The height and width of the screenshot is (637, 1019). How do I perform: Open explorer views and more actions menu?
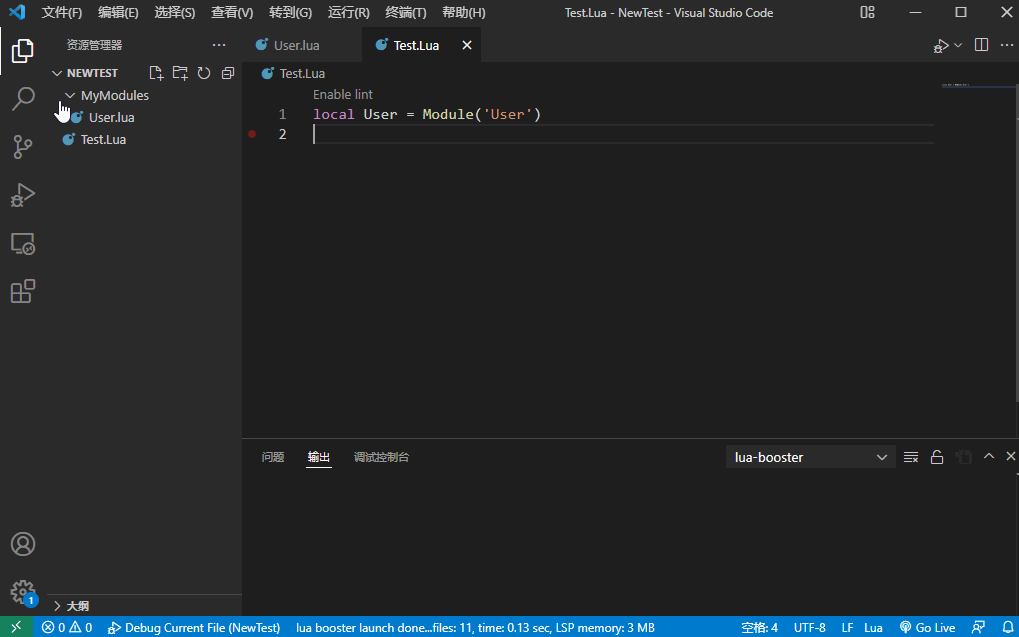click(219, 45)
